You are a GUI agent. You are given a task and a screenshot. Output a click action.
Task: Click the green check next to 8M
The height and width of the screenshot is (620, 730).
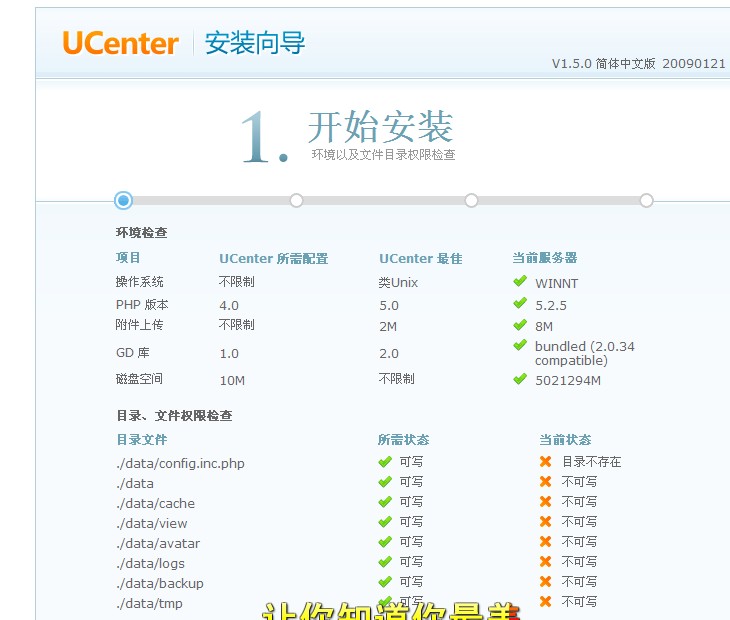[x=520, y=324]
